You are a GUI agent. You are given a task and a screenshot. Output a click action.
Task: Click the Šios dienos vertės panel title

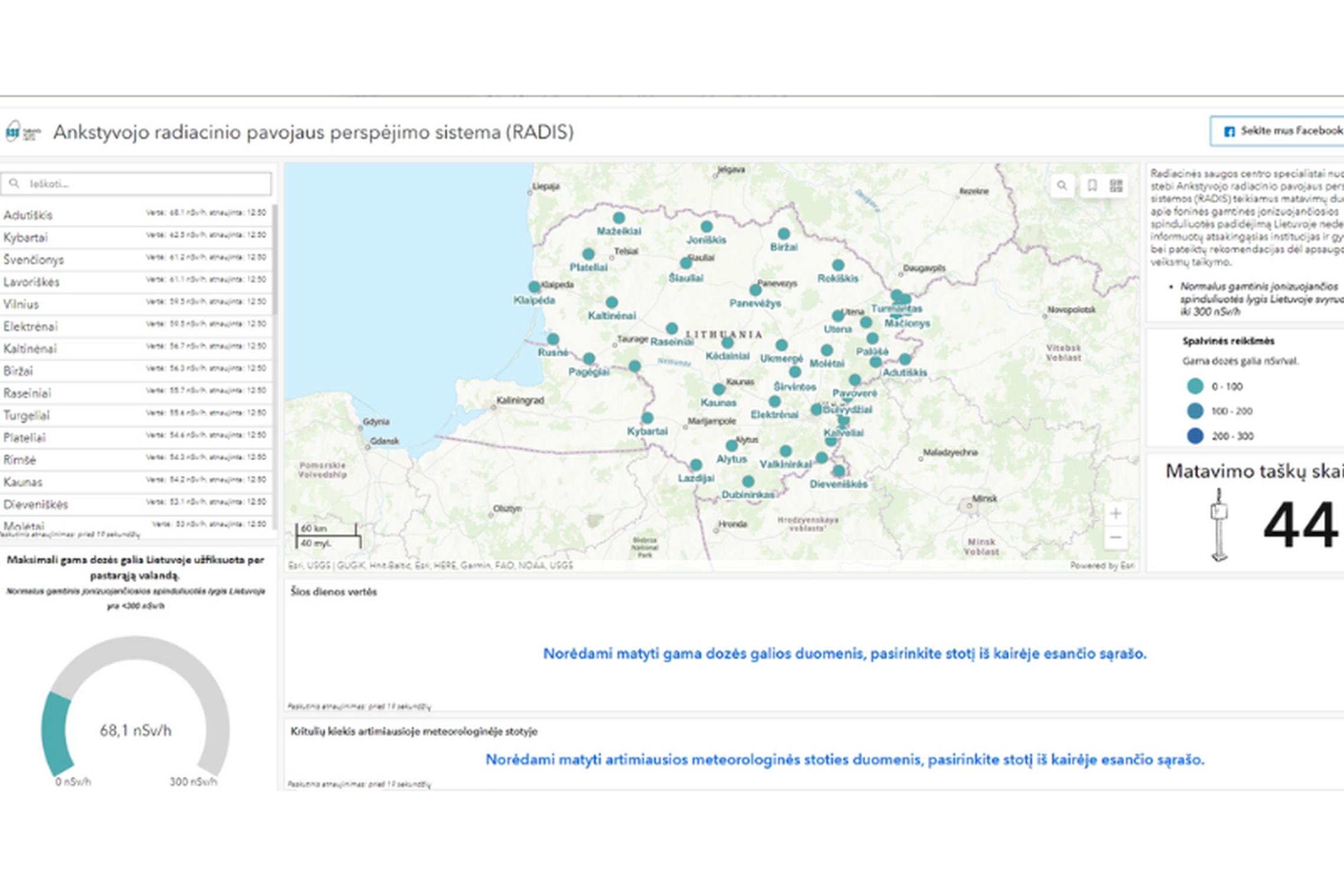pos(334,592)
